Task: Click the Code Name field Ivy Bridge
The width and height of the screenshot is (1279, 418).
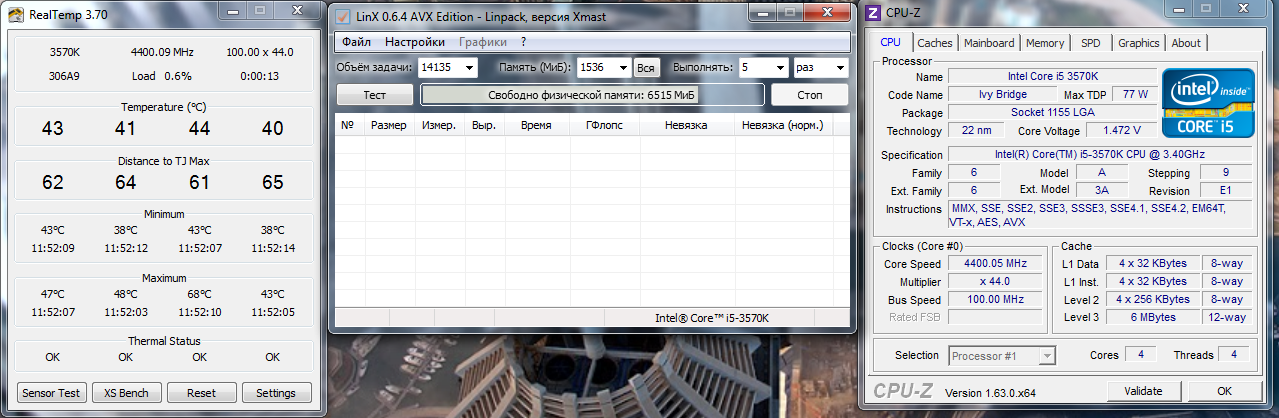Action: coord(1001,95)
